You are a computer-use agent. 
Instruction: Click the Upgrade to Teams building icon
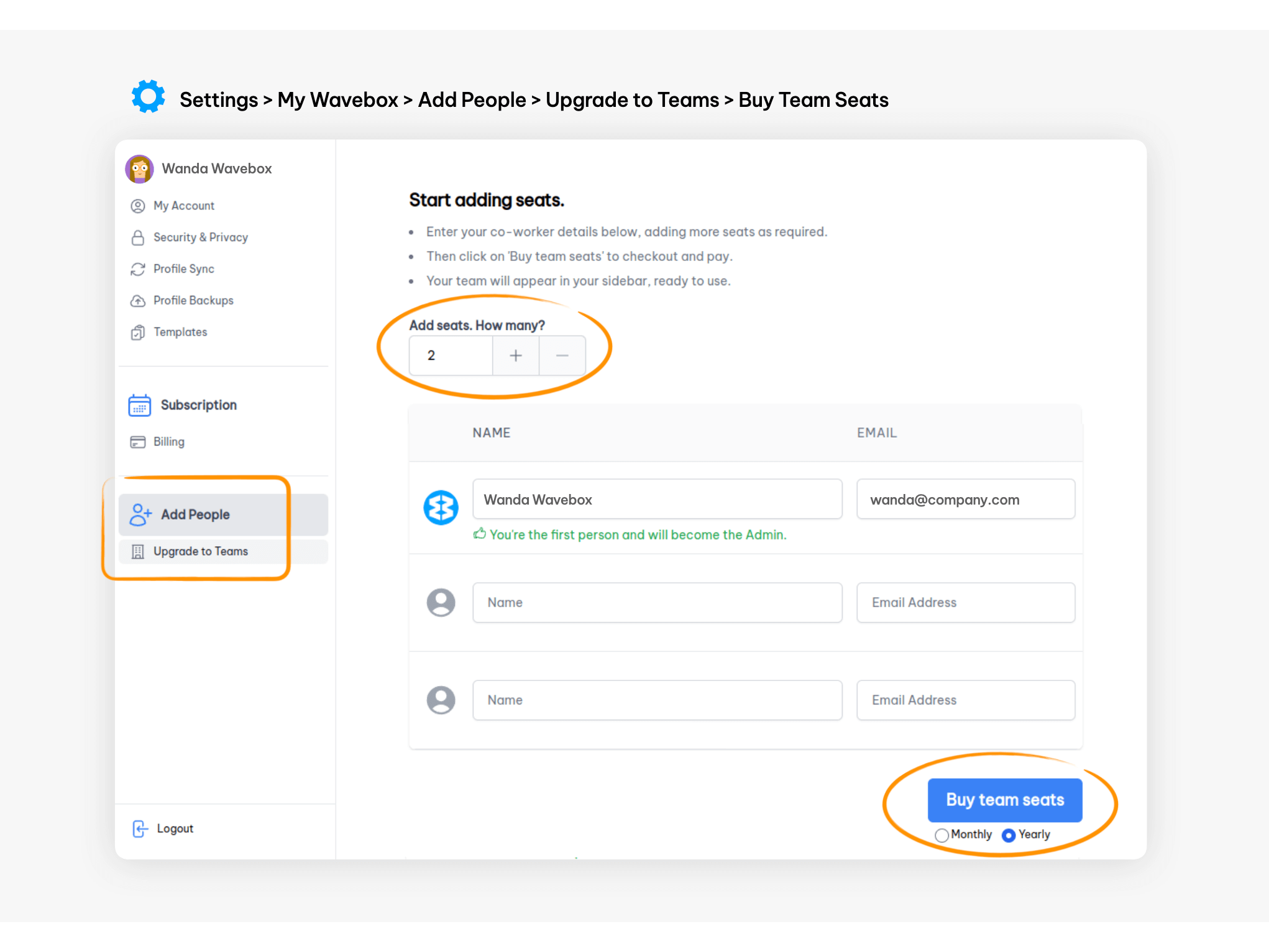point(138,551)
